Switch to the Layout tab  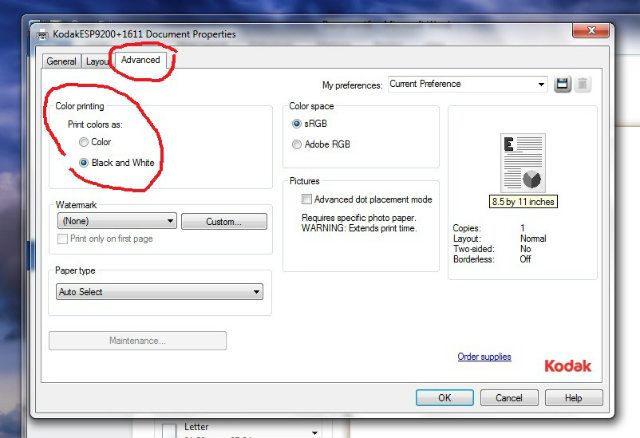pos(97,61)
